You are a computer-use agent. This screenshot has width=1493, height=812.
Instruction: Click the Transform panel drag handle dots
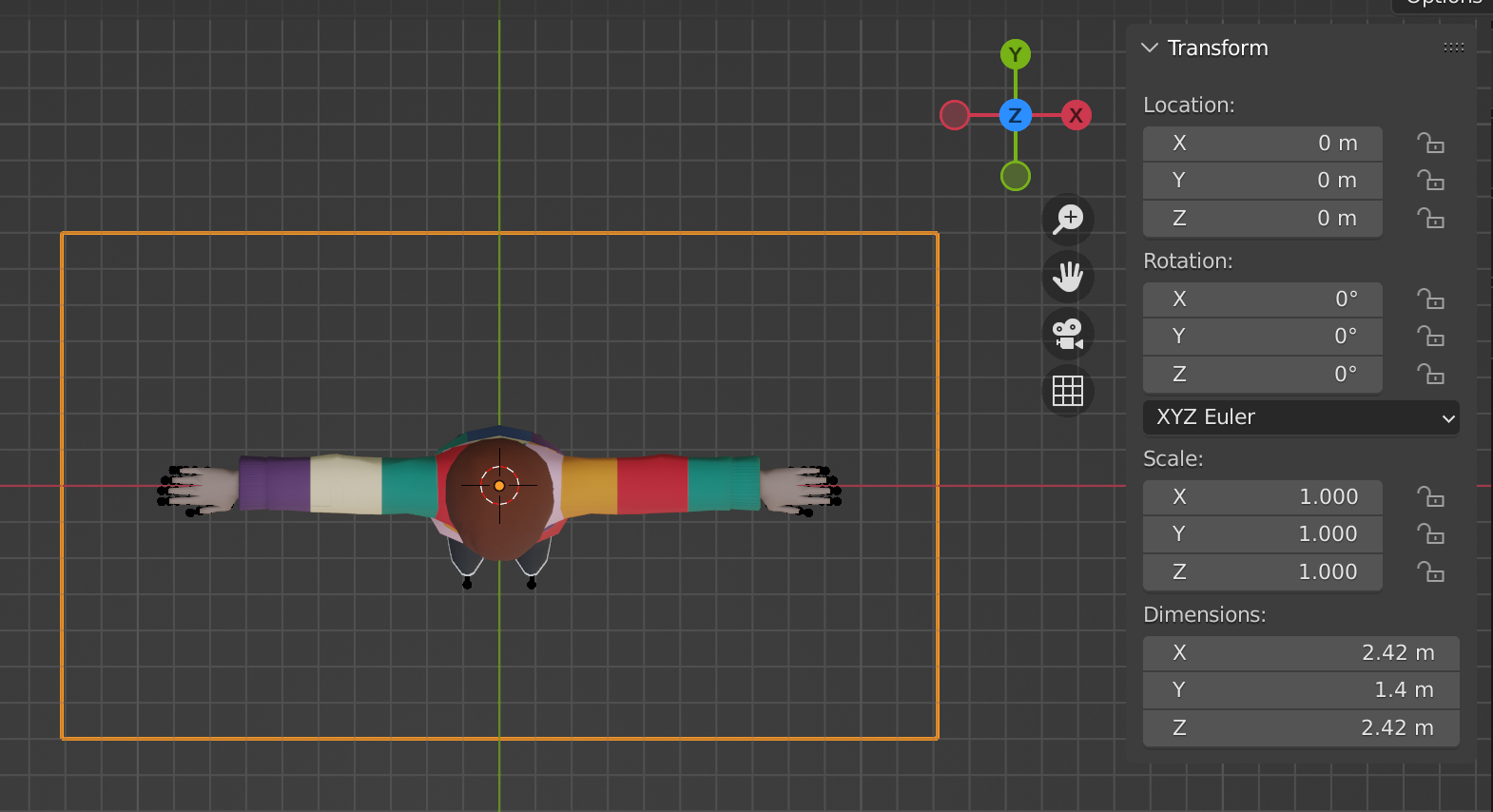coord(1453,48)
